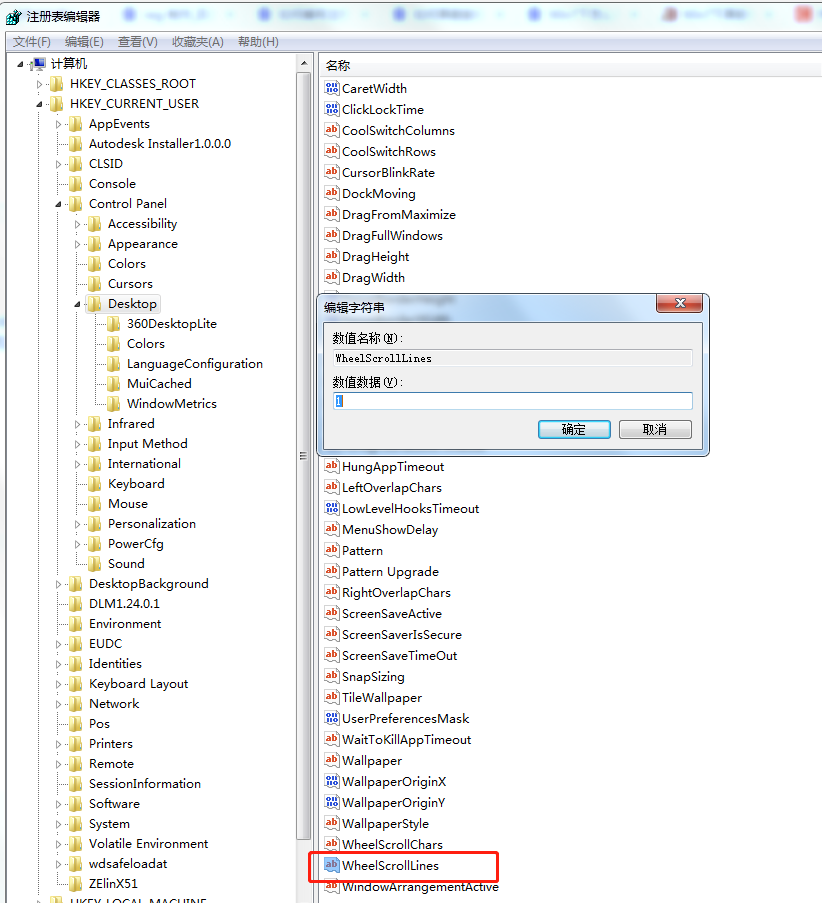Cancel with the 取消 button
The image size is (822, 903).
click(655, 429)
